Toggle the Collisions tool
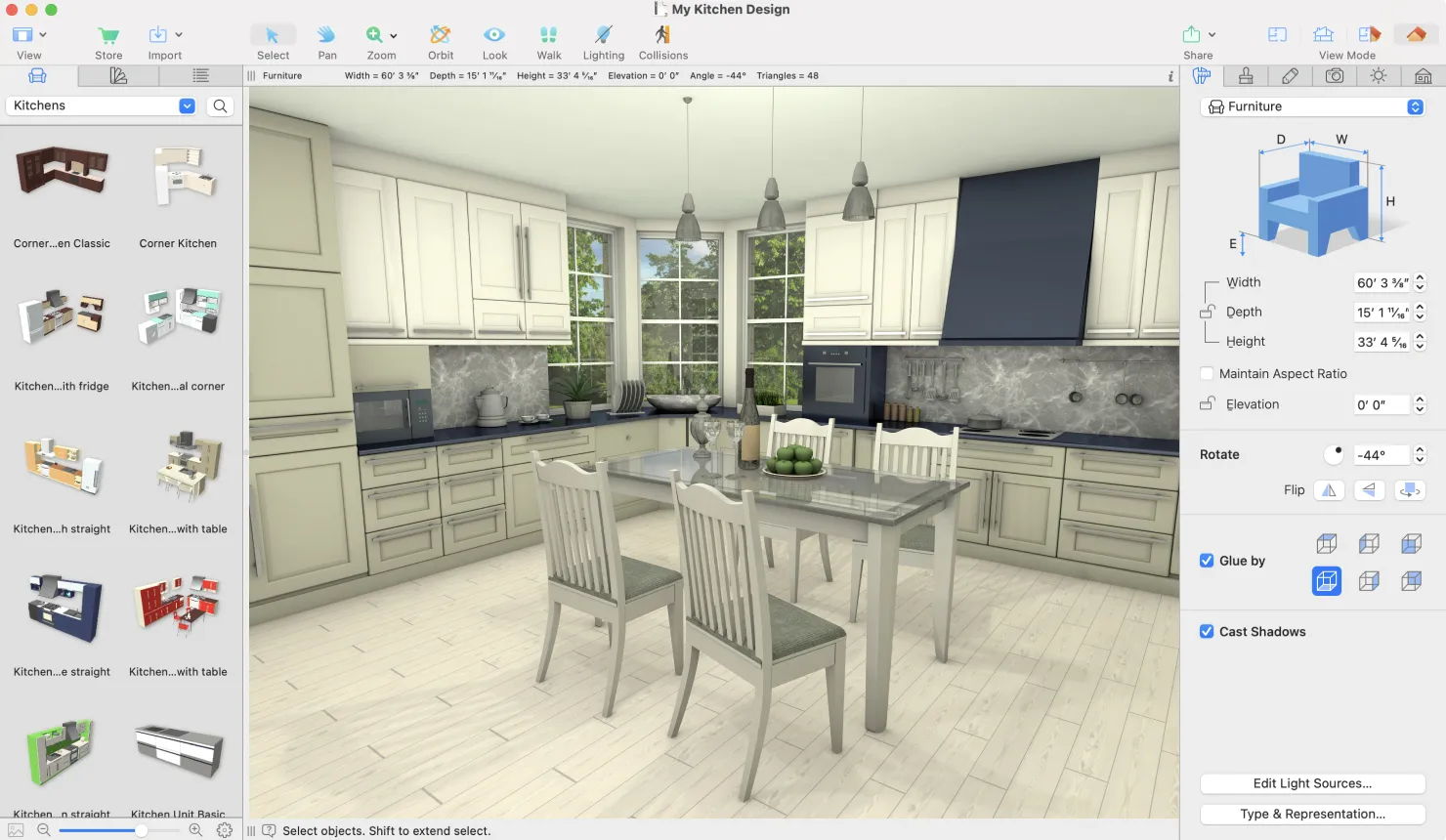The height and width of the screenshot is (840, 1446). point(662,35)
